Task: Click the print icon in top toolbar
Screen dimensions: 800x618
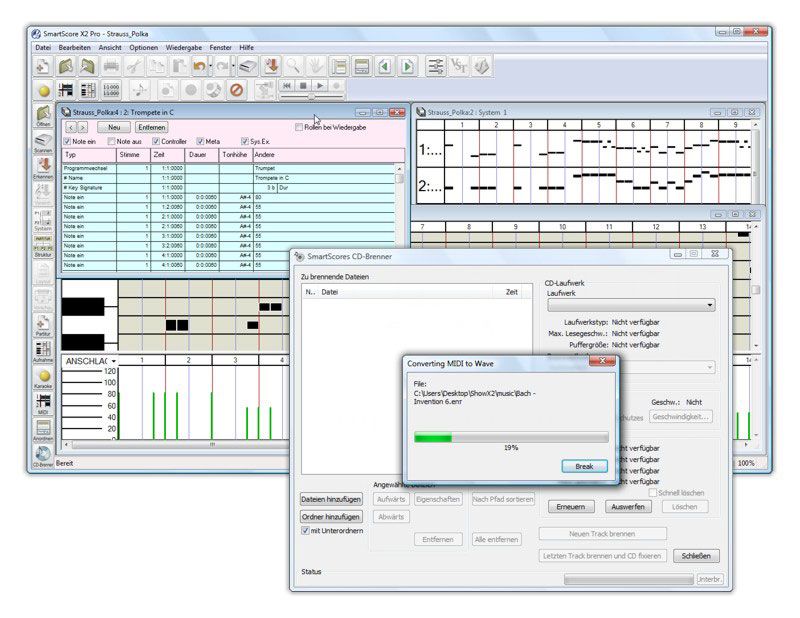Action: tap(111, 66)
